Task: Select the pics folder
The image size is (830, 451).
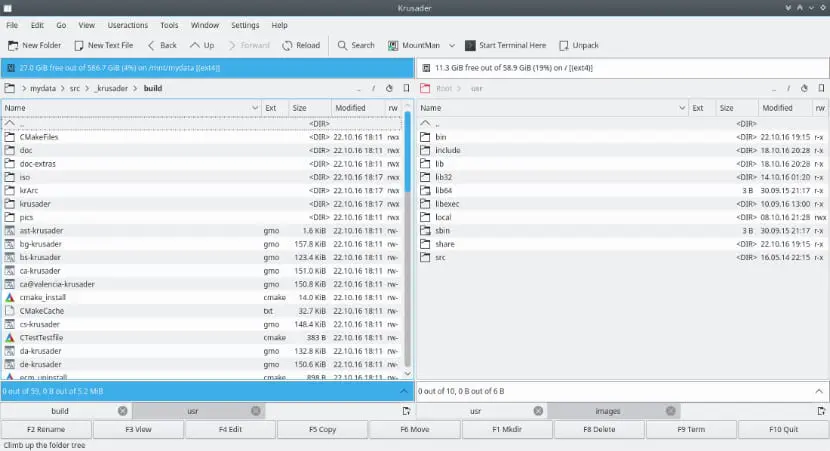Action: (x=202, y=218)
